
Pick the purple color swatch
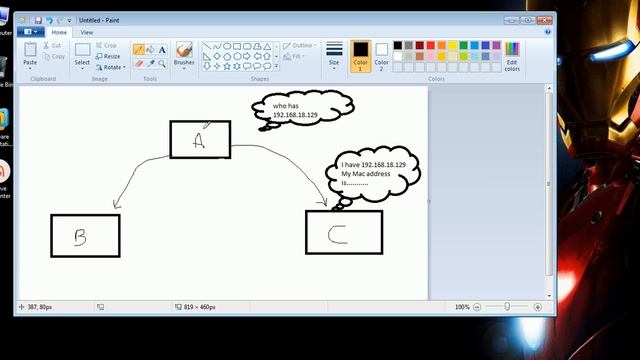[x=496, y=45]
